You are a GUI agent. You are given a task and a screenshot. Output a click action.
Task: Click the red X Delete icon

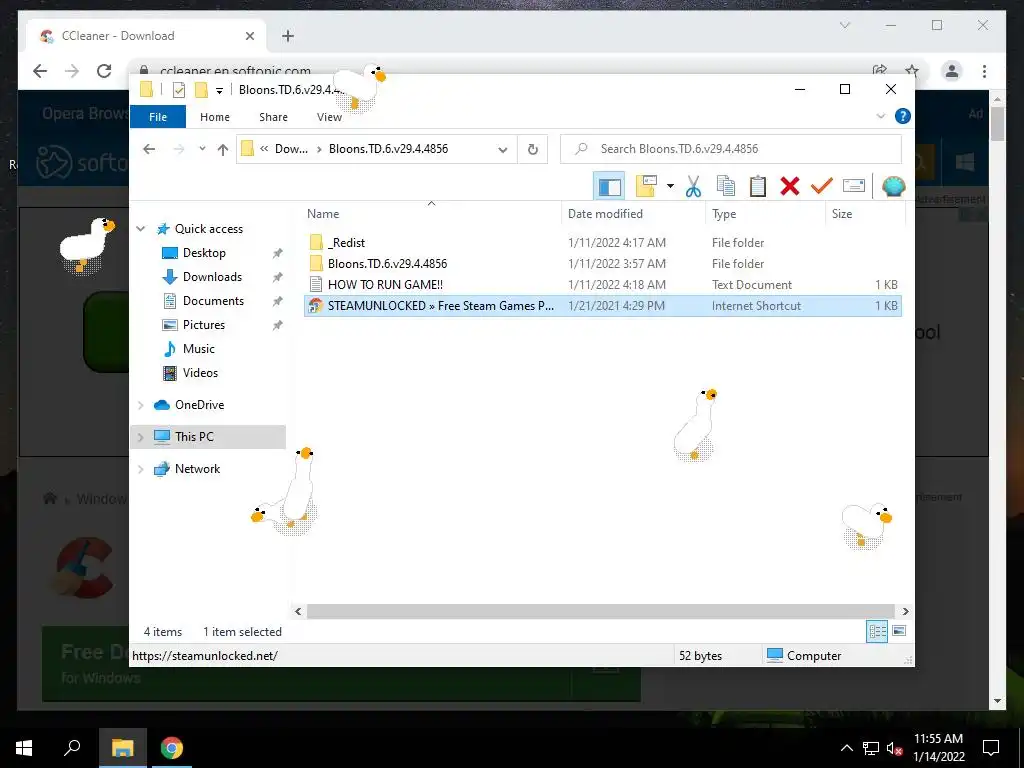[790, 187]
